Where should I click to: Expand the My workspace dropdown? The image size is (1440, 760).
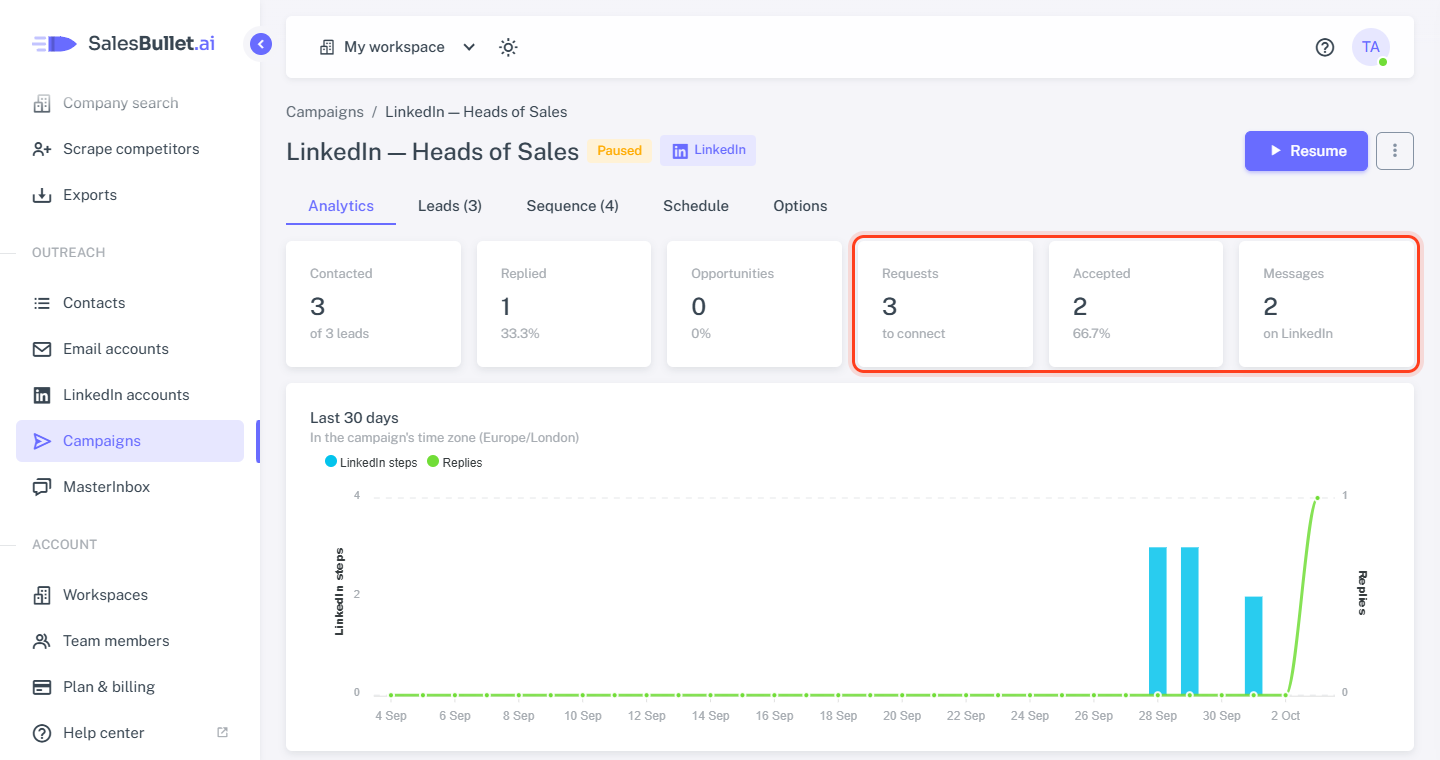[x=398, y=47]
